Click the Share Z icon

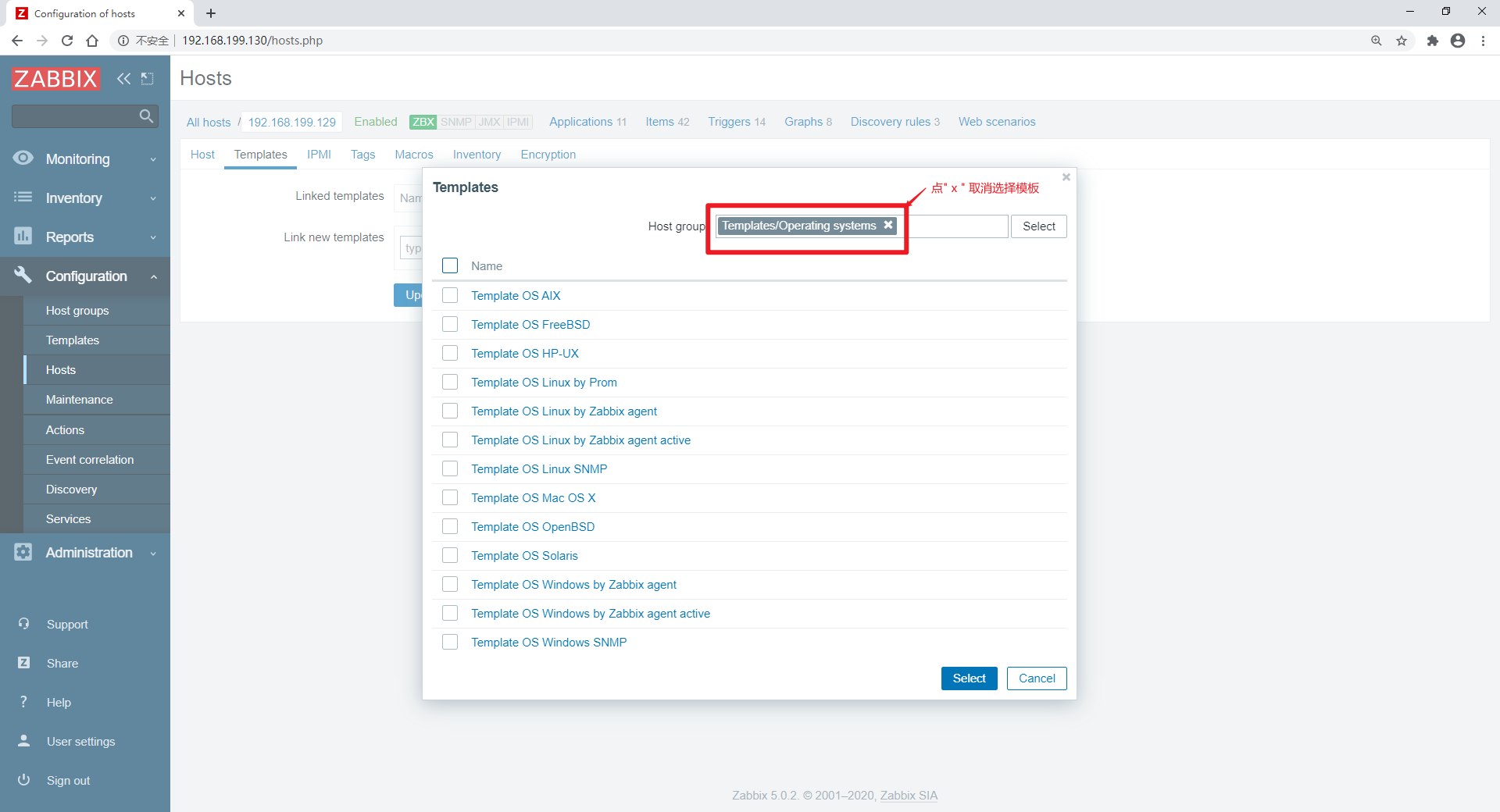click(x=23, y=663)
